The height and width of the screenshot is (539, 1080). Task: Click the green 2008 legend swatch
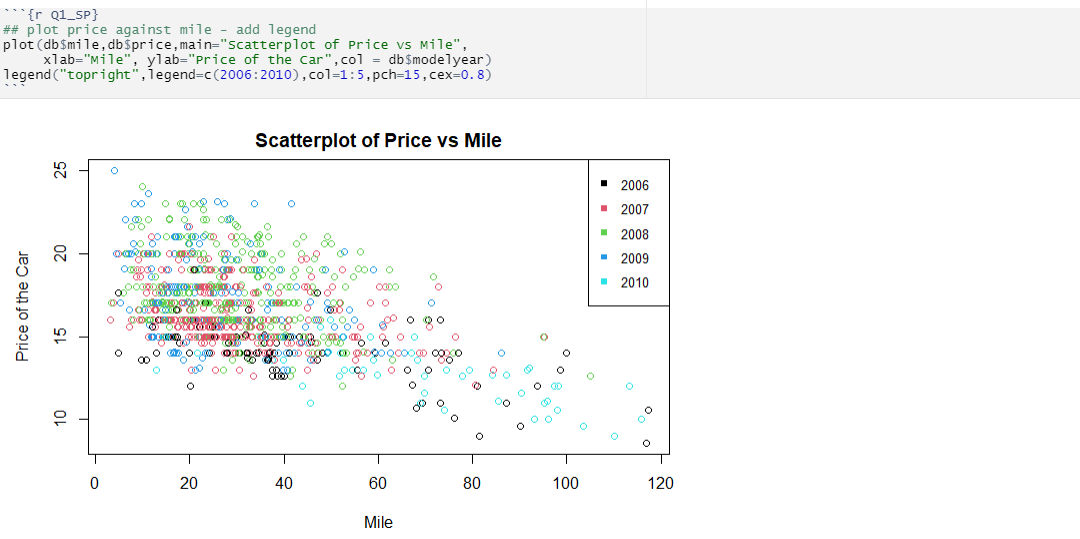[604, 233]
